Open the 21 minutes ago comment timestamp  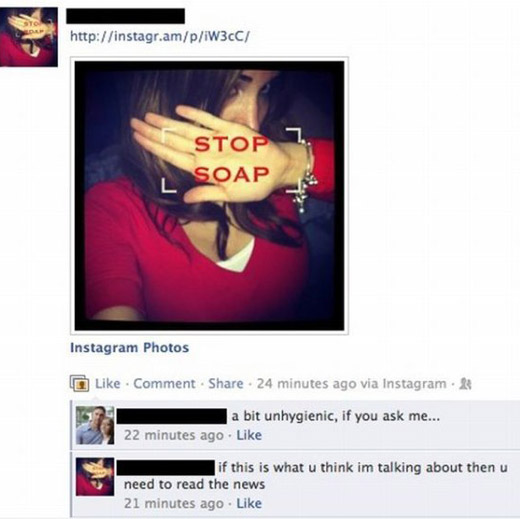[174, 503]
